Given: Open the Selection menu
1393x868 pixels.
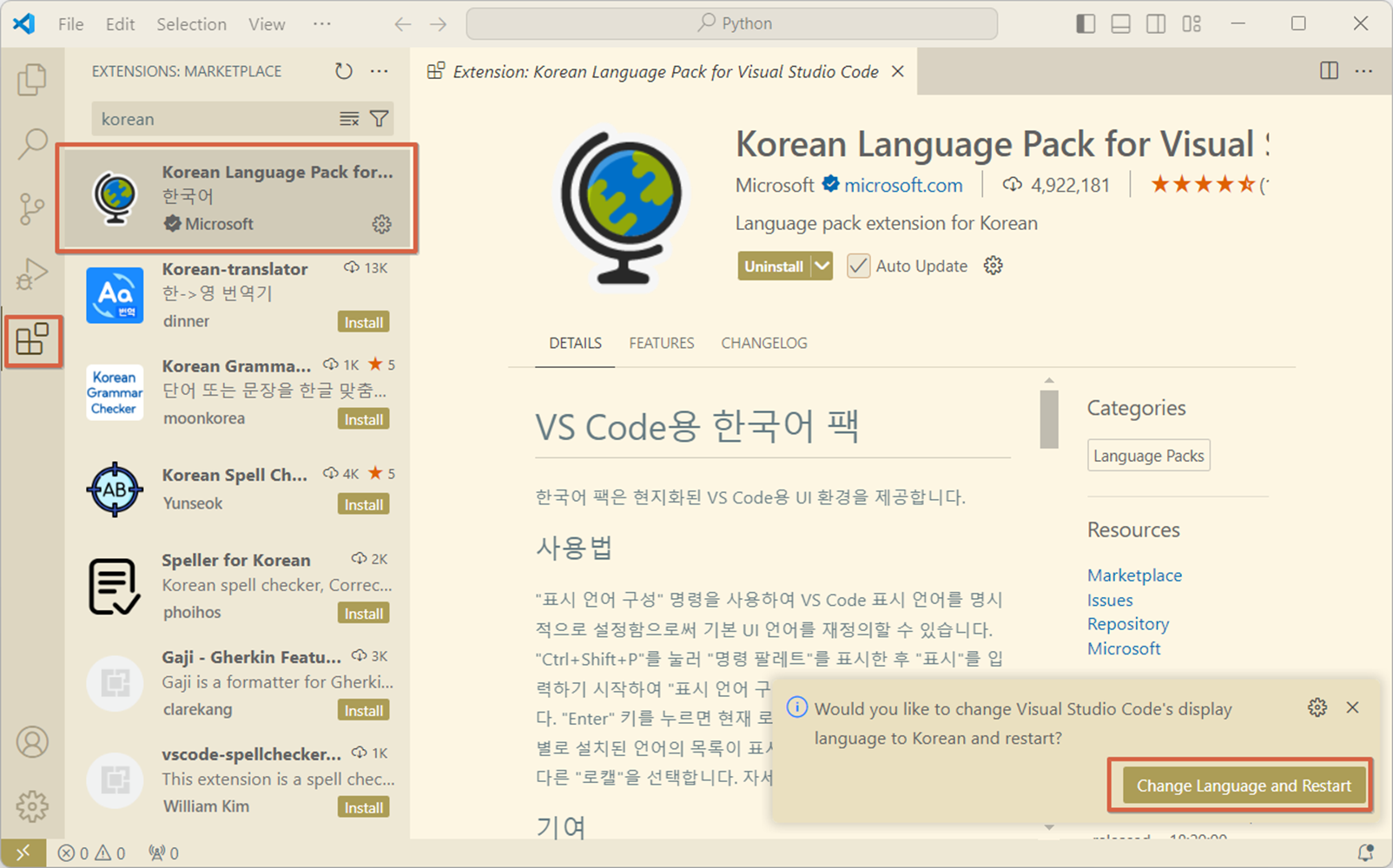Looking at the screenshot, I should point(191,24).
